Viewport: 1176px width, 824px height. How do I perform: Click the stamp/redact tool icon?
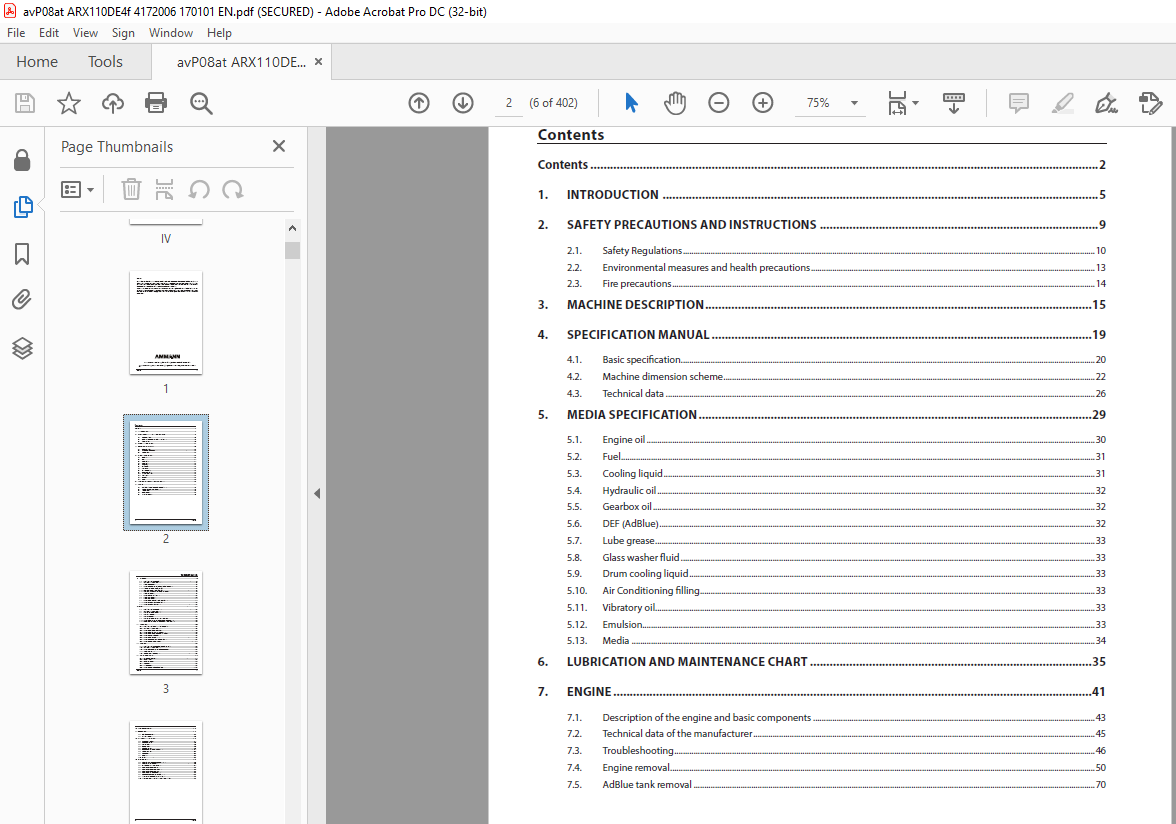1150,103
